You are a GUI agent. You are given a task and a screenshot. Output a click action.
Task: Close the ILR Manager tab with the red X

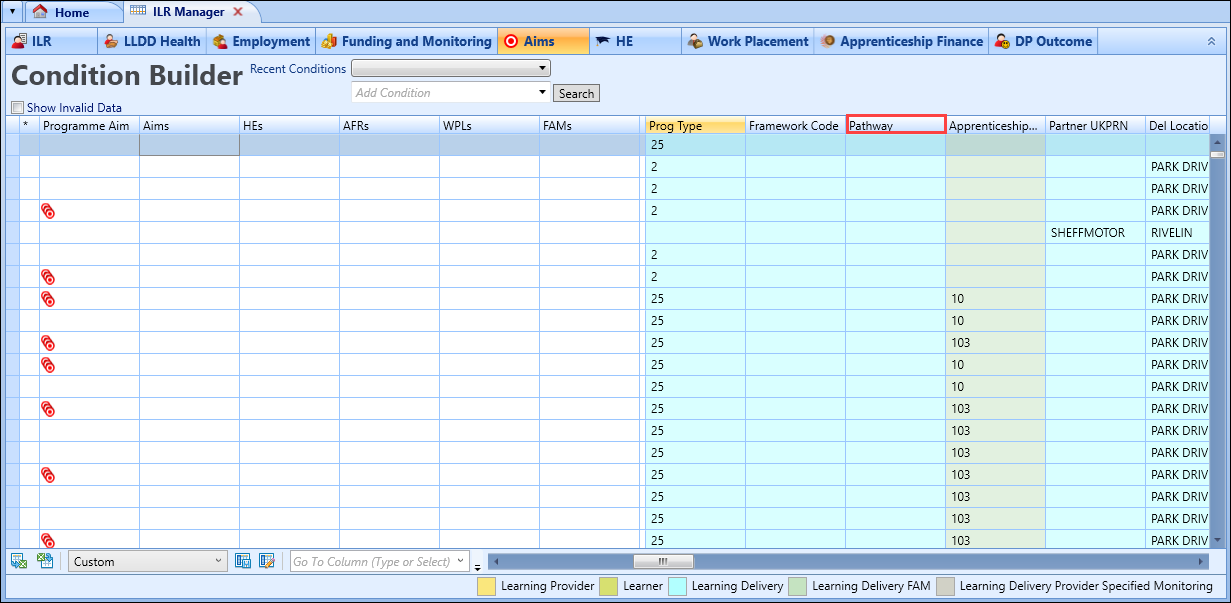click(238, 12)
